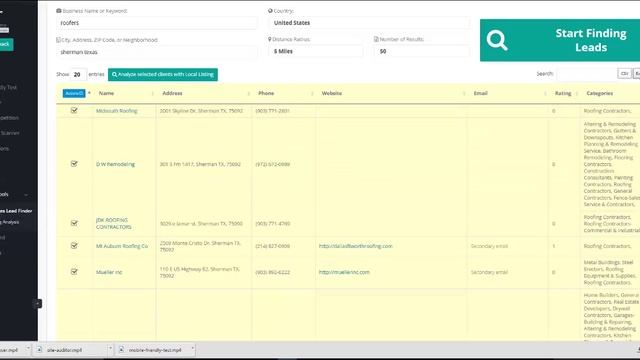
Task: Open the Distance Radius 5 Miles dropdown
Action: (316, 51)
